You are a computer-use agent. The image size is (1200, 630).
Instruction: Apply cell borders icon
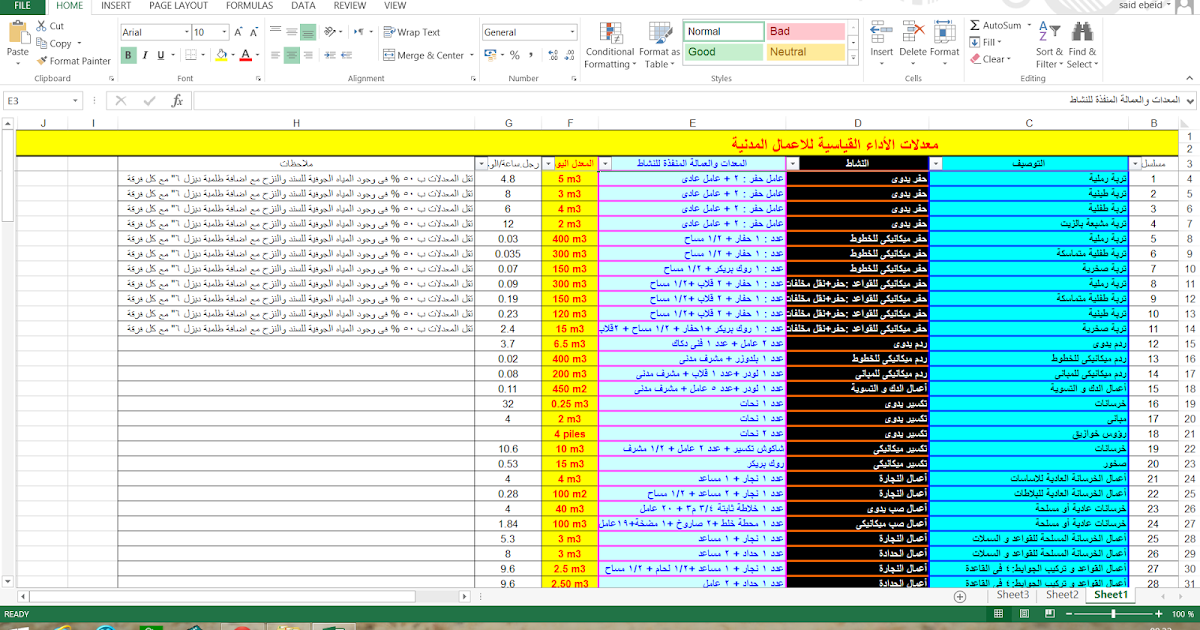191,55
